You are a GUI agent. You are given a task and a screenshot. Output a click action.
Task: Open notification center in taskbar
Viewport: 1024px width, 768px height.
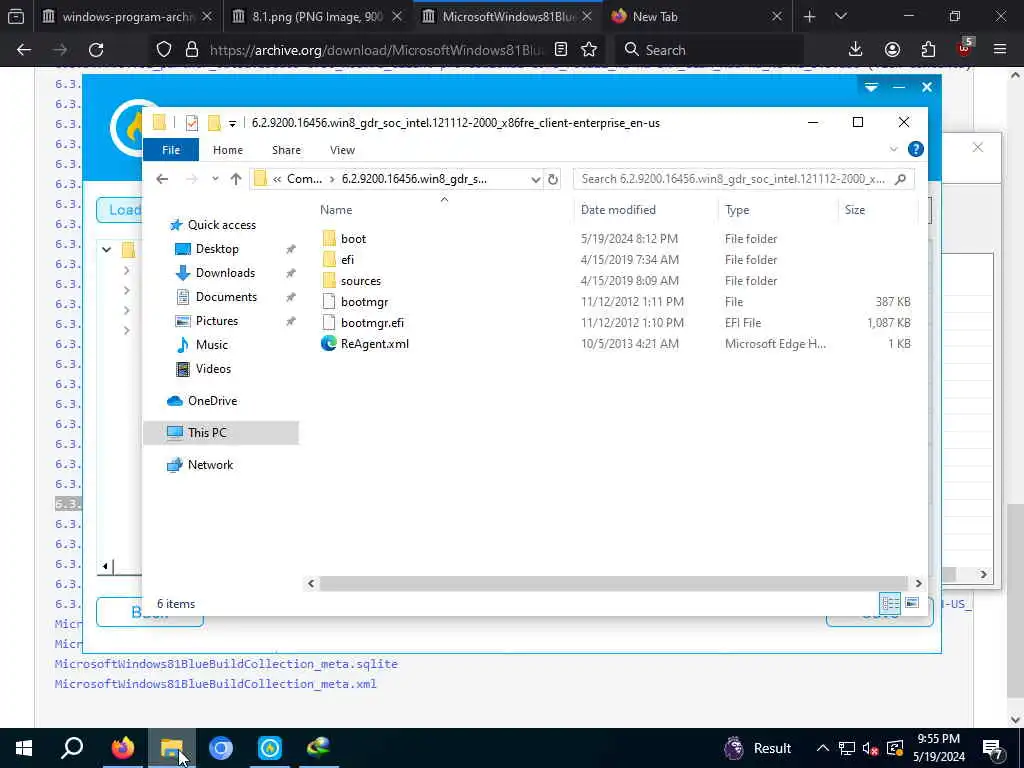[x=993, y=748]
